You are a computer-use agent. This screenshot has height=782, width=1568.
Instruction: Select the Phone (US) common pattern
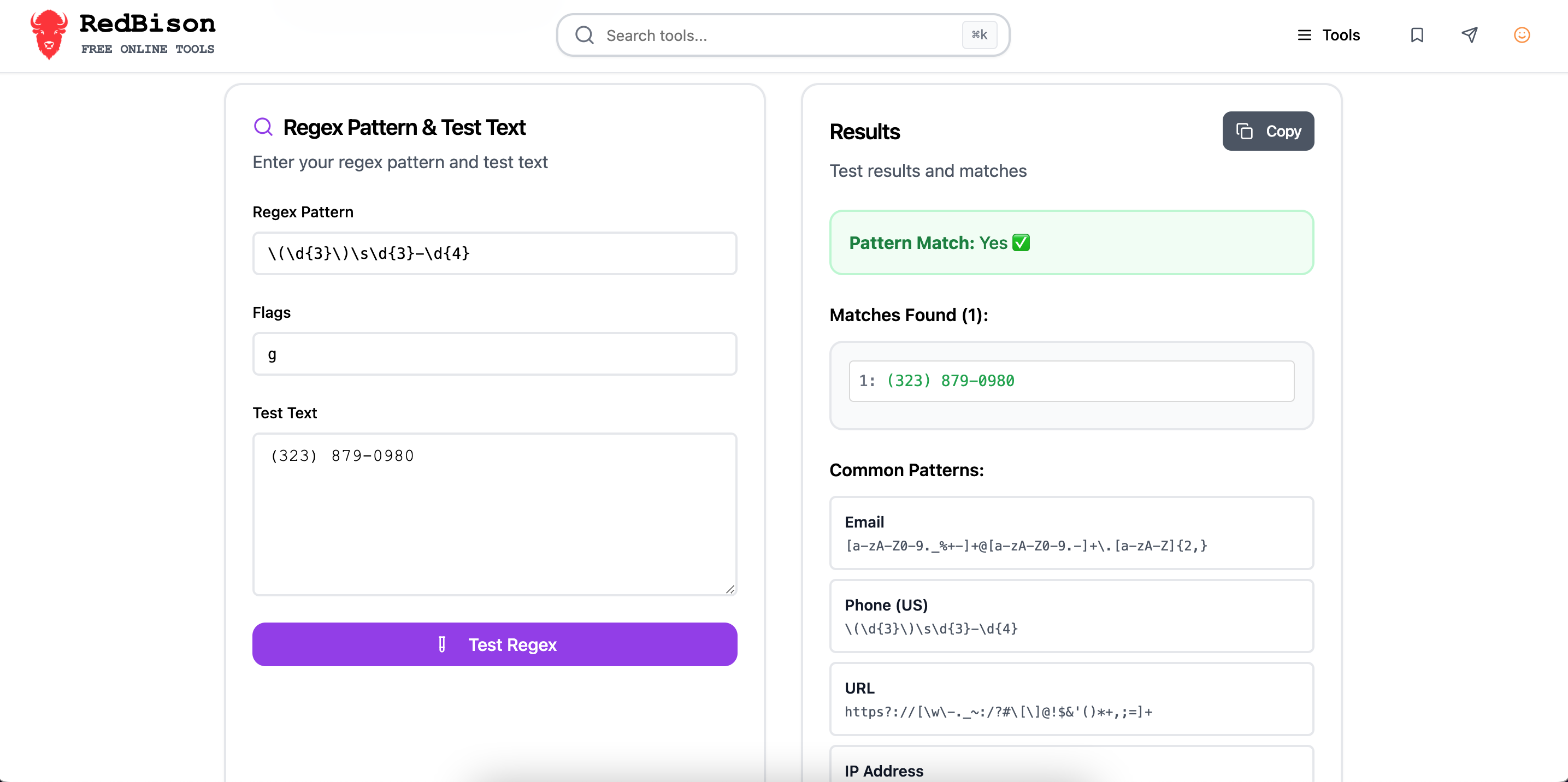[1071, 616]
